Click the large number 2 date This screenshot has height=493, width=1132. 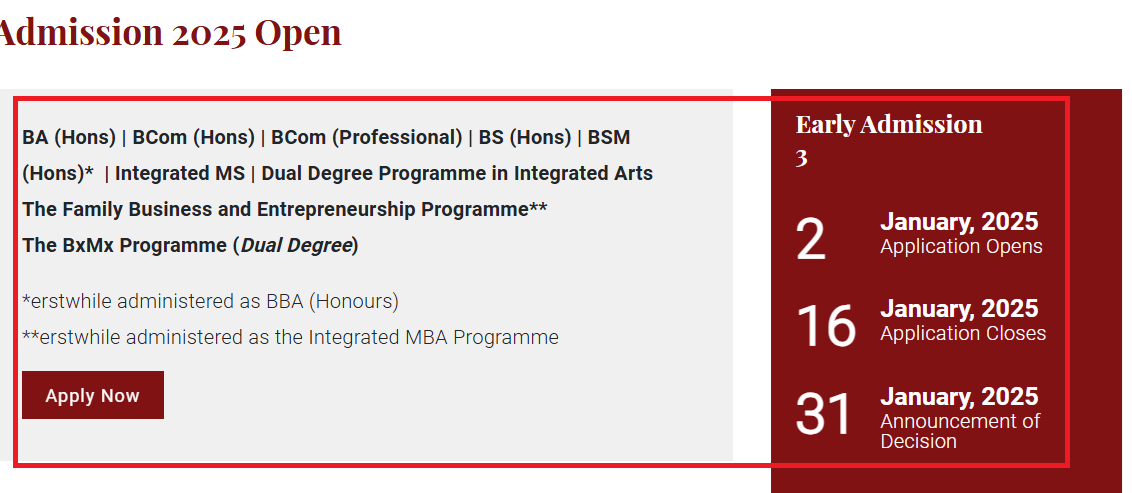pyautogui.click(x=810, y=240)
